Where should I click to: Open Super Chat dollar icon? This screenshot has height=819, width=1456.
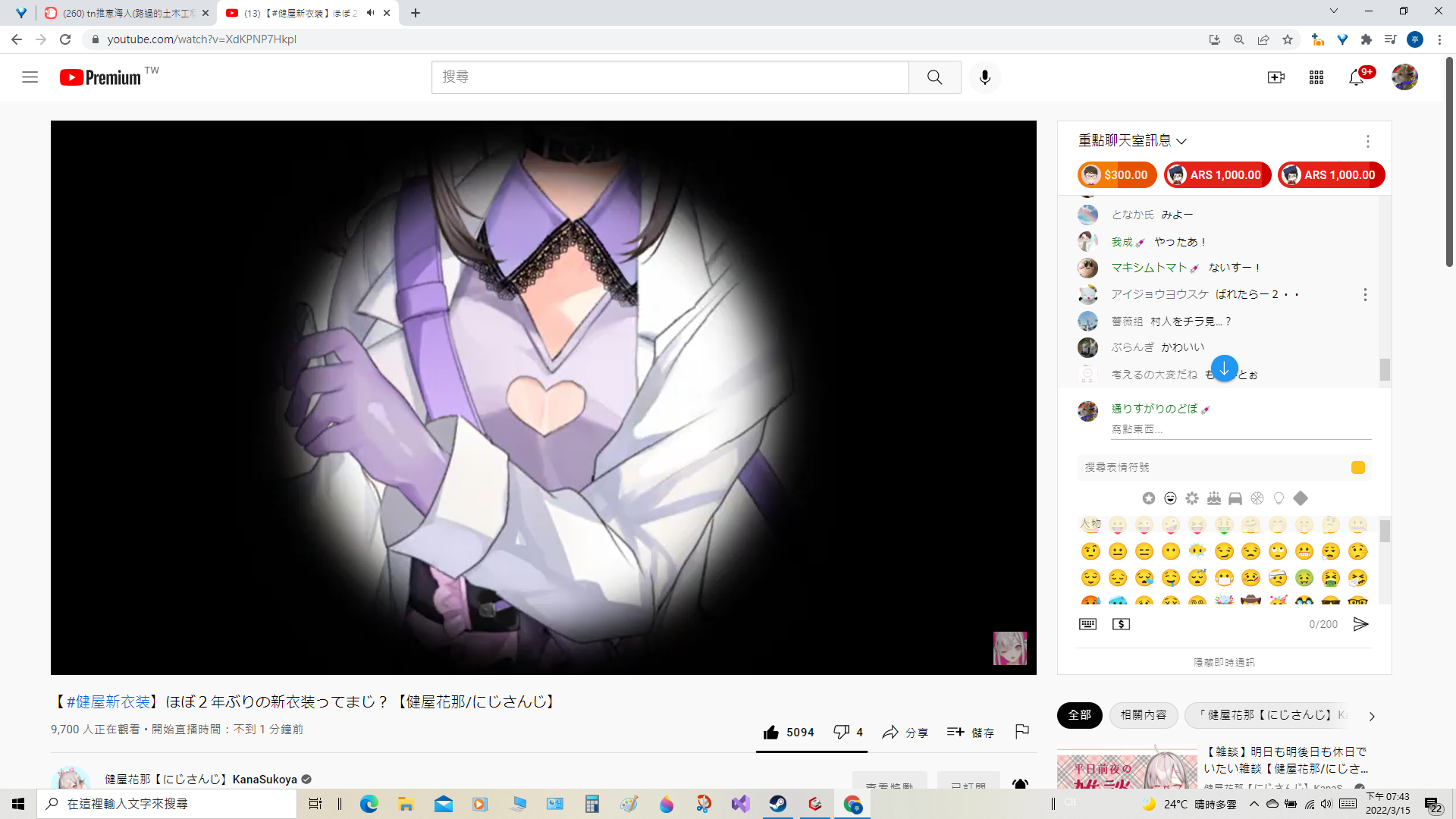click(1121, 624)
